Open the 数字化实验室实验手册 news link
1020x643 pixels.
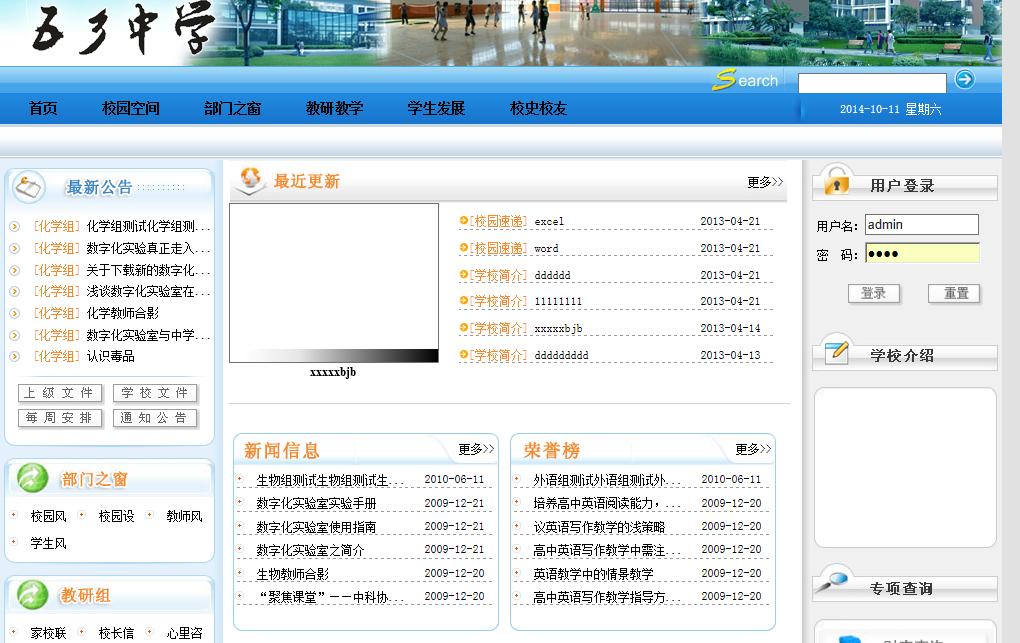tap(316, 503)
